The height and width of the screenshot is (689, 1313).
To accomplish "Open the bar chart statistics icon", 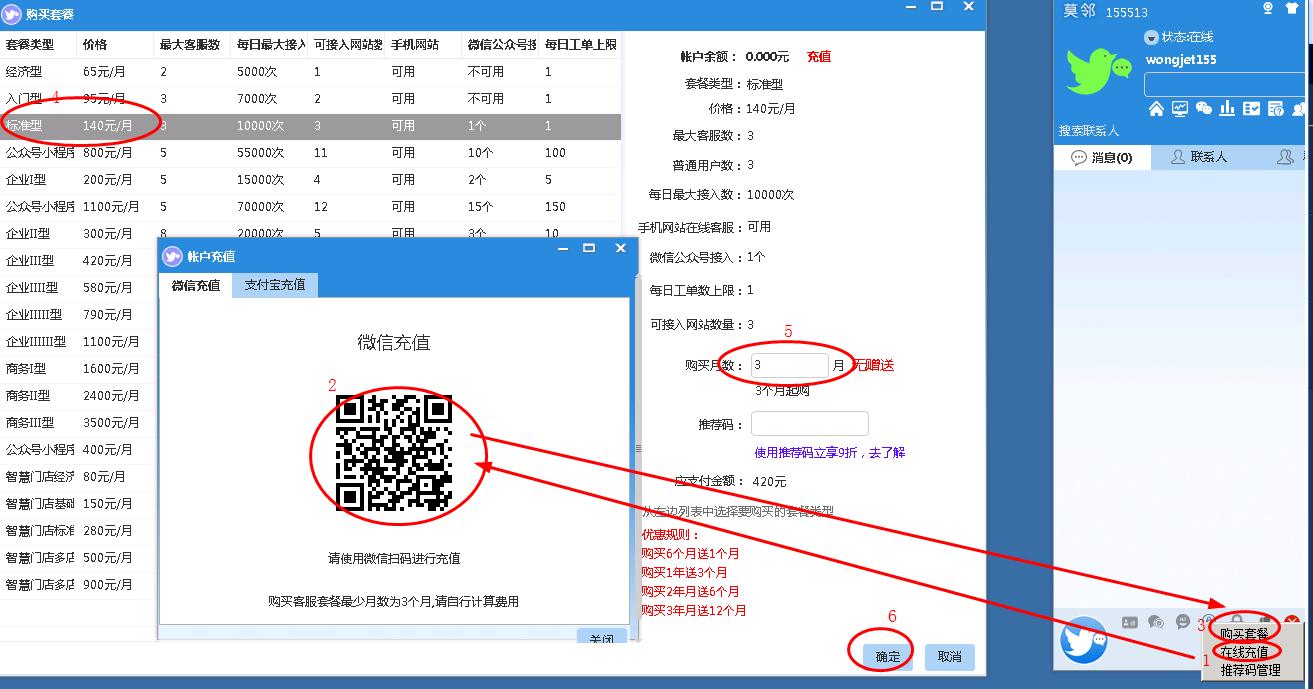I will coord(1227,109).
